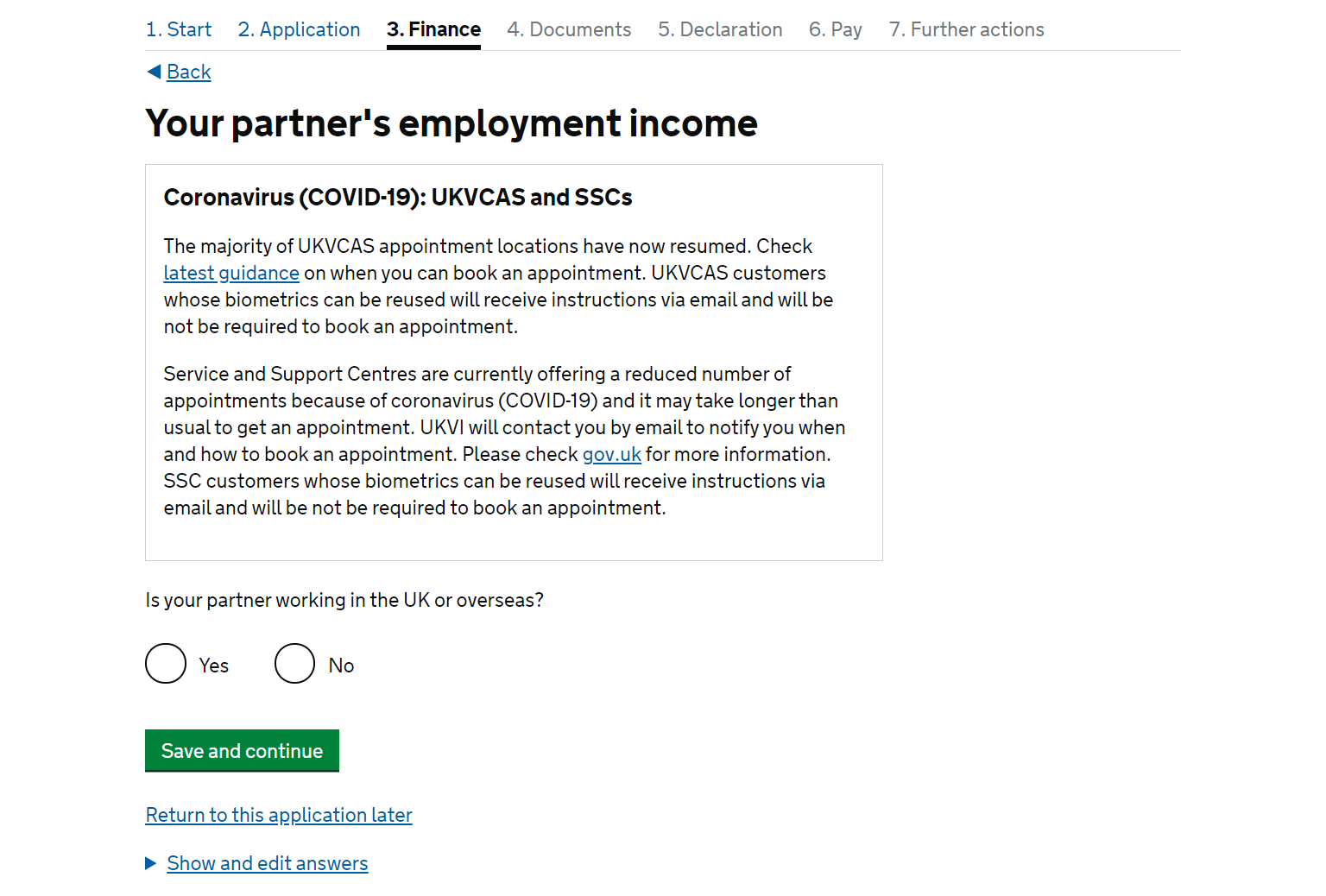The height and width of the screenshot is (896, 1326).
Task: Switch to the 5. Declaration step
Action: tap(720, 29)
